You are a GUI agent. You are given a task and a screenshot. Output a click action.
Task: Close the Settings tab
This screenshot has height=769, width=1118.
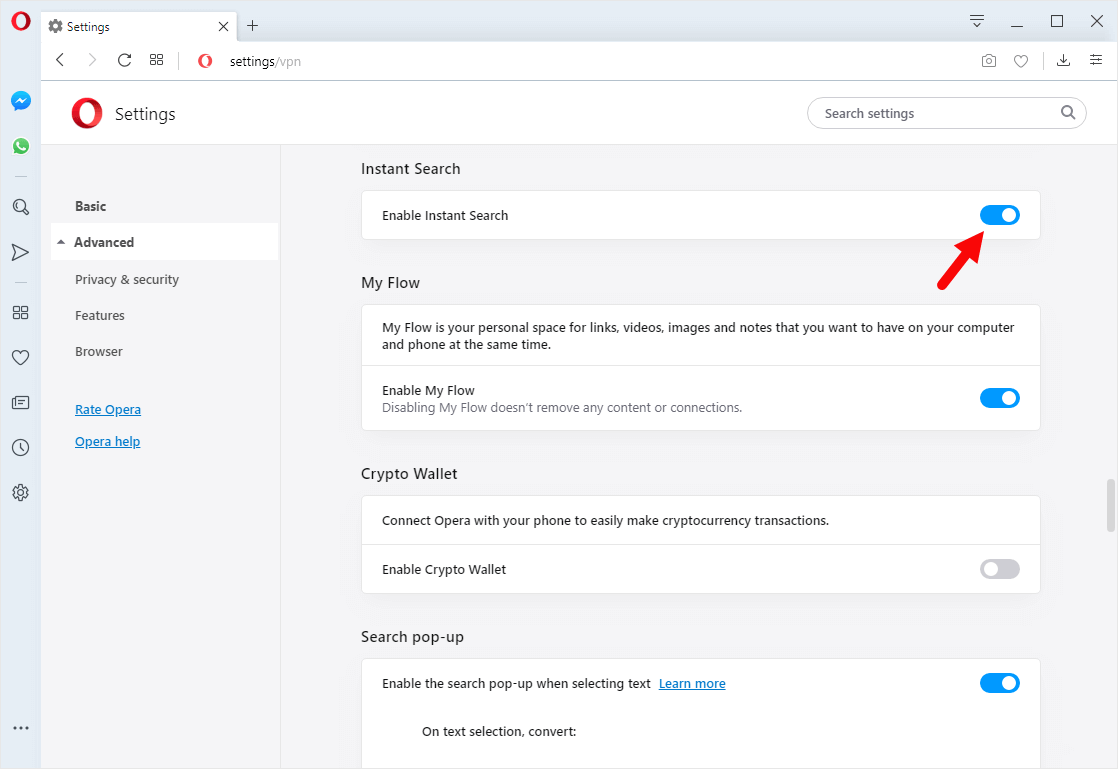pos(223,26)
